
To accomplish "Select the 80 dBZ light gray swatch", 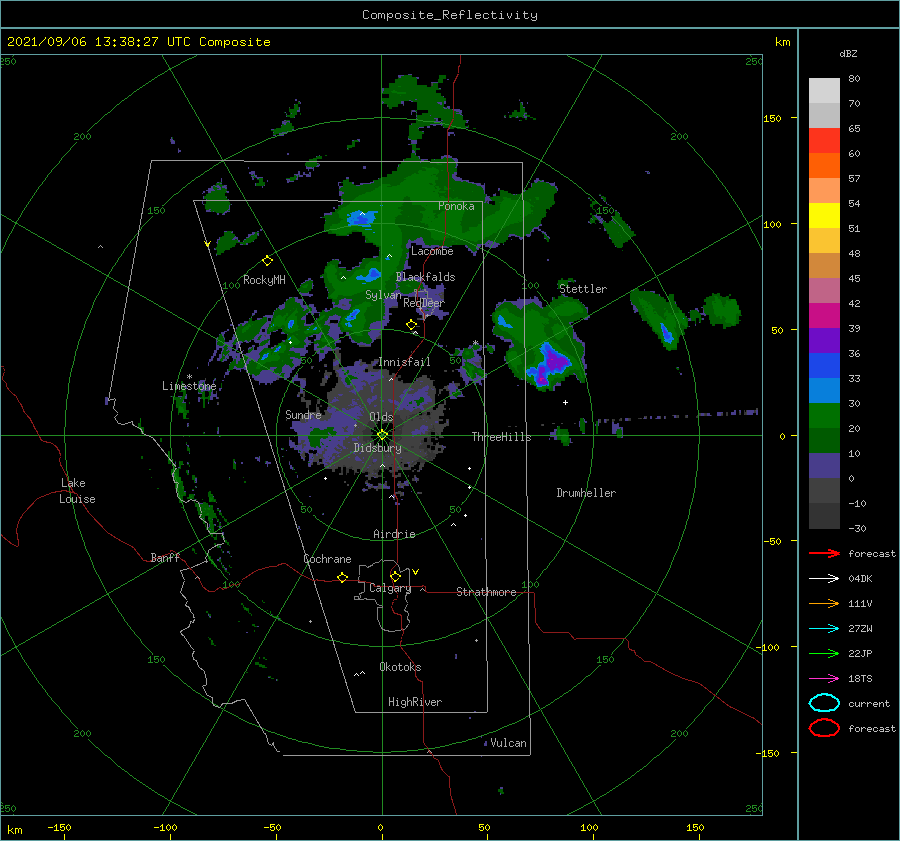I will (x=824, y=90).
